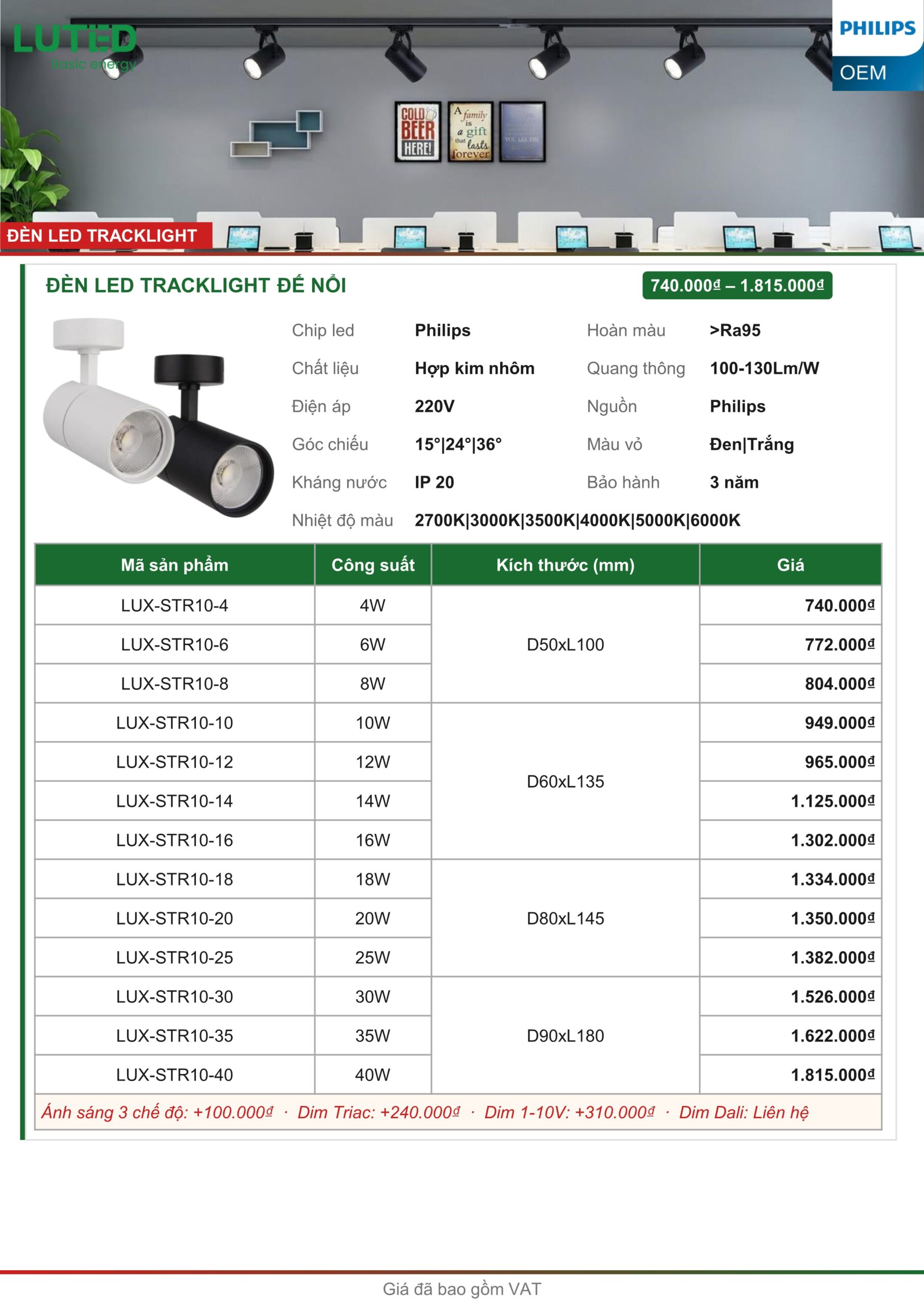This screenshot has width=924, height=1306.
Task: Select the price 1.350.000đ
Action: tap(832, 918)
